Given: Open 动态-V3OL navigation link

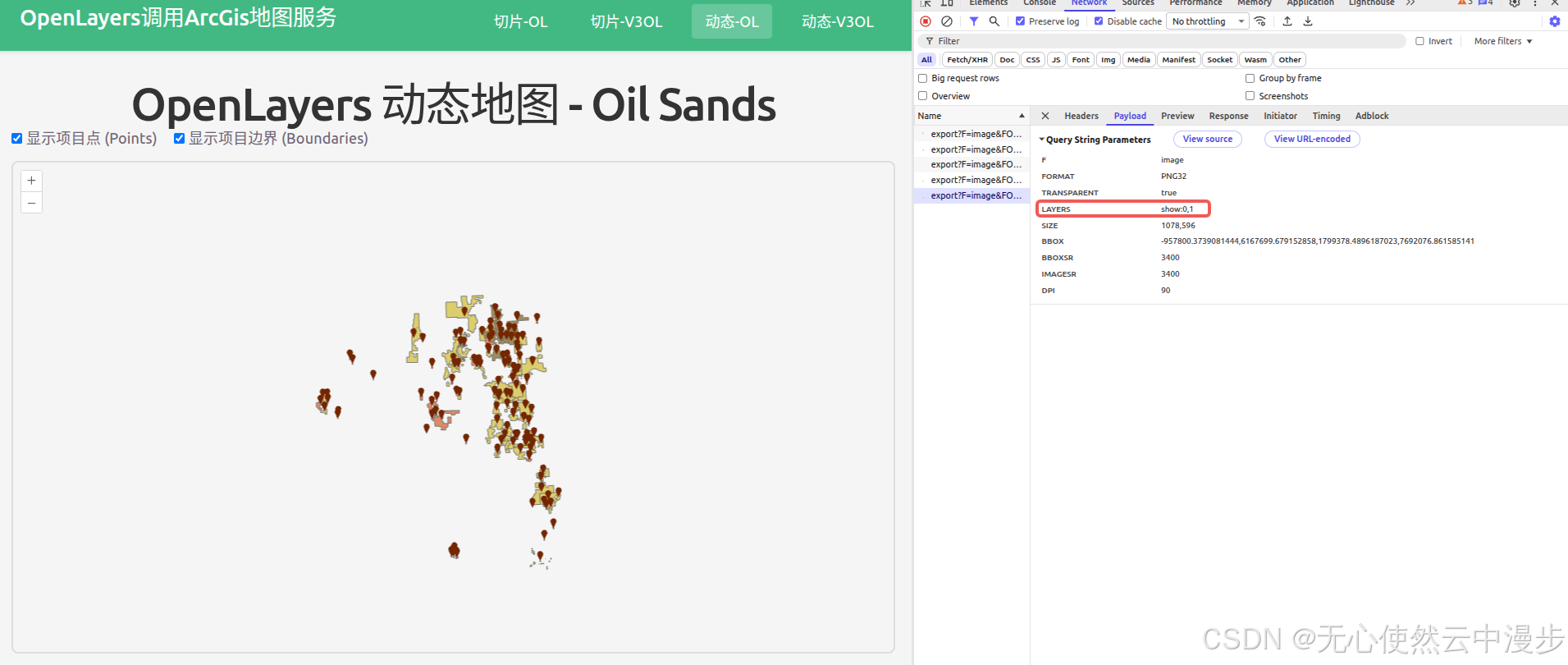Looking at the screenshot, I should (838, 21).
